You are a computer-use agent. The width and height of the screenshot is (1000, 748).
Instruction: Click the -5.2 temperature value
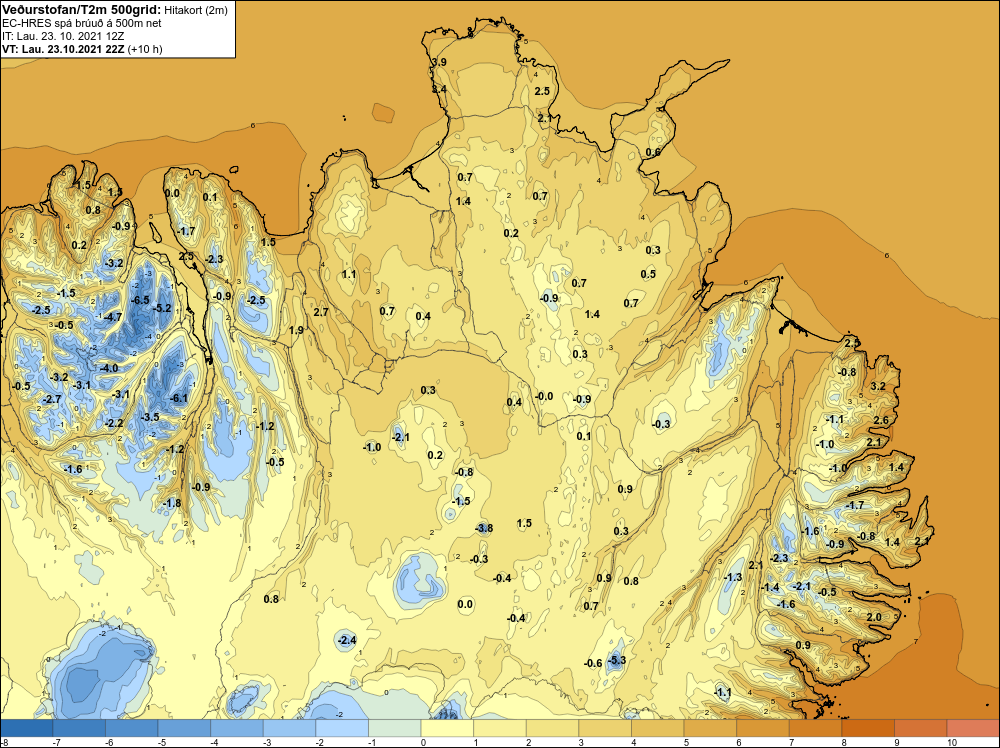[162, 308]
